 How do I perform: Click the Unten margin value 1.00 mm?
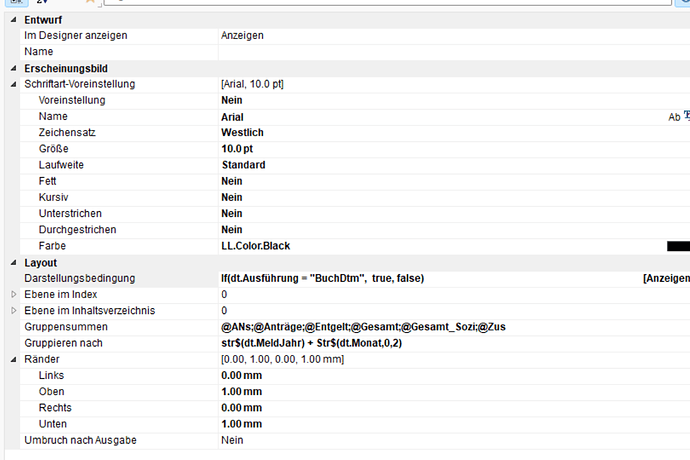pos(242,424)
